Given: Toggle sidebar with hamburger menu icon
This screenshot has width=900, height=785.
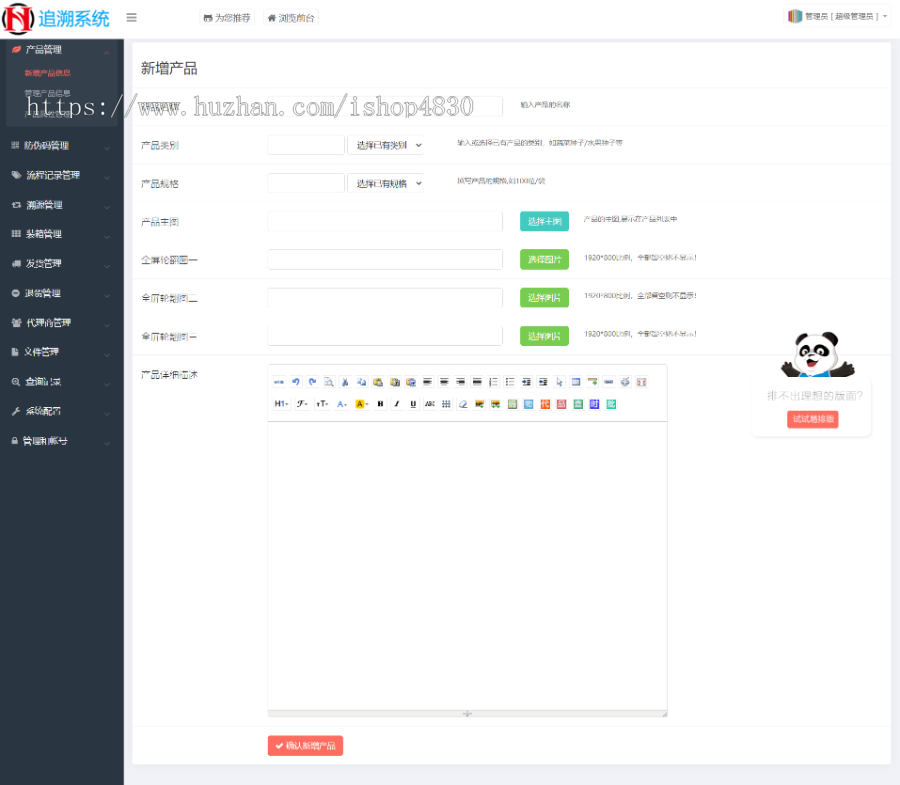Looking at the screenshot, I should pyautogui.click(x=131, y=18).
